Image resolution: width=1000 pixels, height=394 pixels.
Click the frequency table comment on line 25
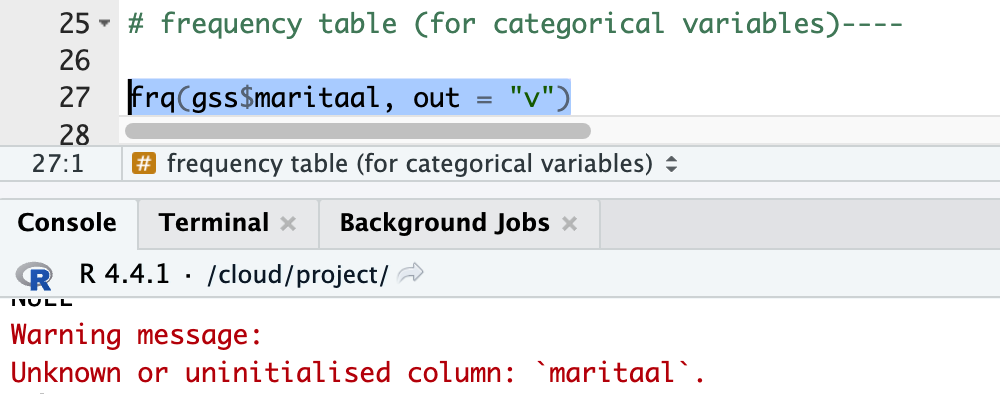[515, 24]
